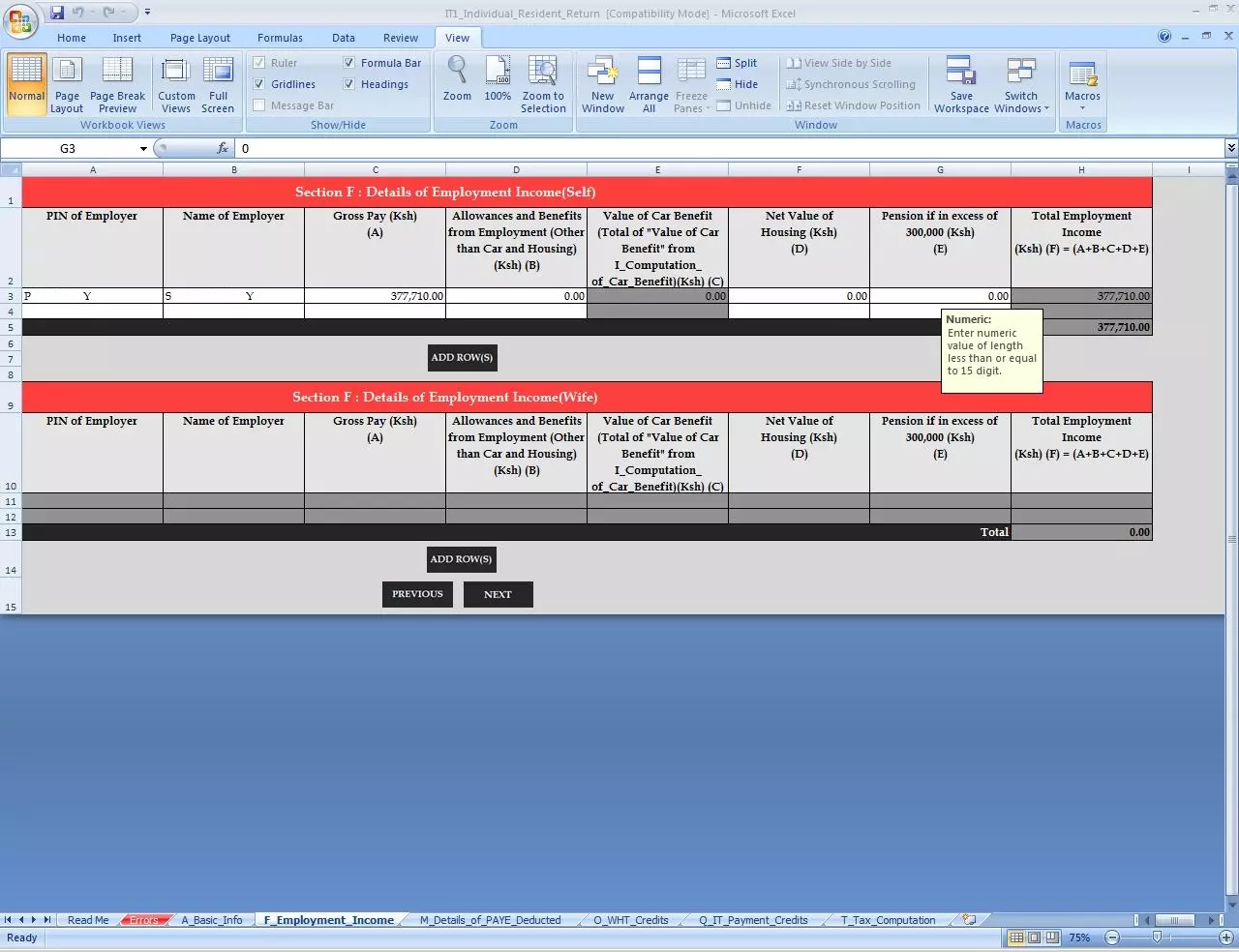Image resolution: width=1239 pixels, height=952 pixels.
Task: Switch to A_Basic_Info sheet
Action: pos(212,920)
